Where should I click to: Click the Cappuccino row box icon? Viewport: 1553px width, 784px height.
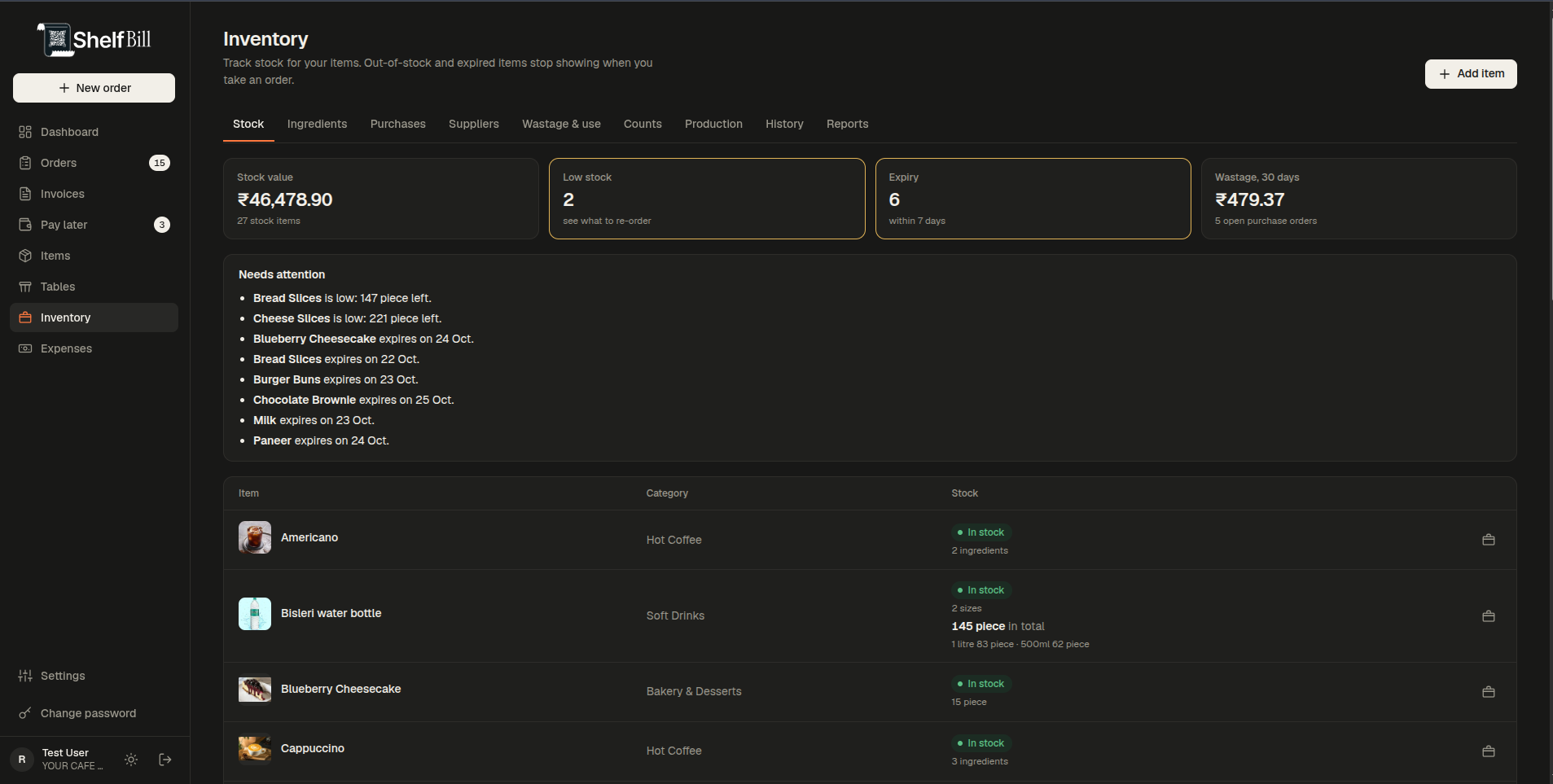(1489, 751)
